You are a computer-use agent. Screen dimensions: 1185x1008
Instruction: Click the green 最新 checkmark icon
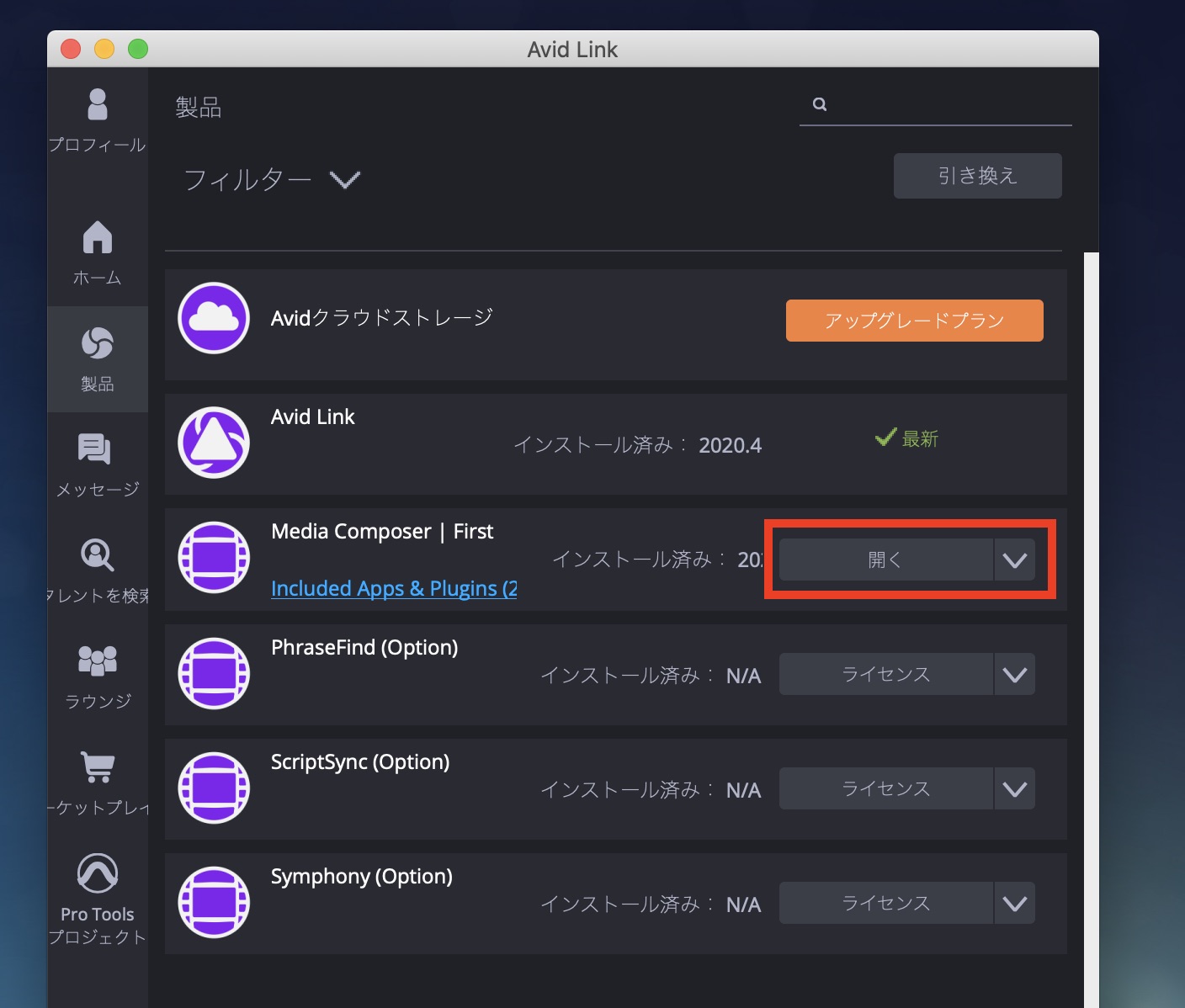[885, 437]
